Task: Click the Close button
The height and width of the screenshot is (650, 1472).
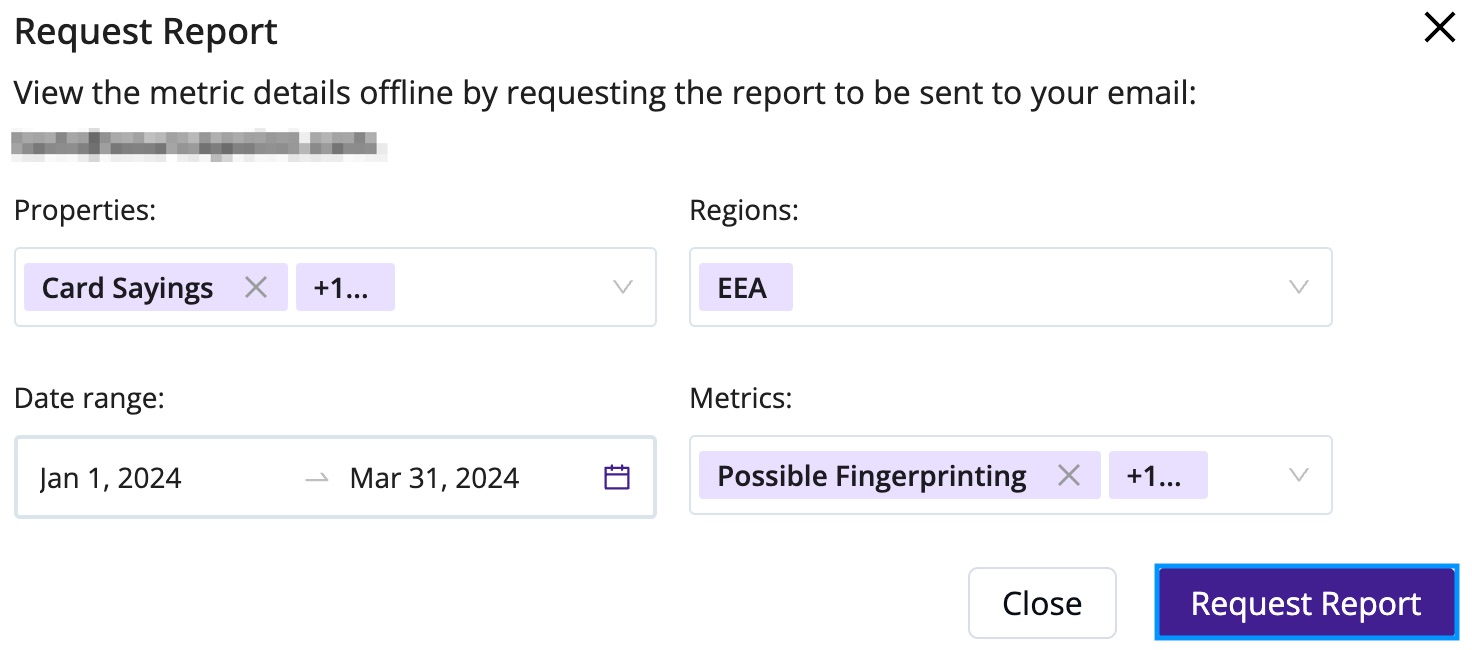Action: (x=1042, y=603)
